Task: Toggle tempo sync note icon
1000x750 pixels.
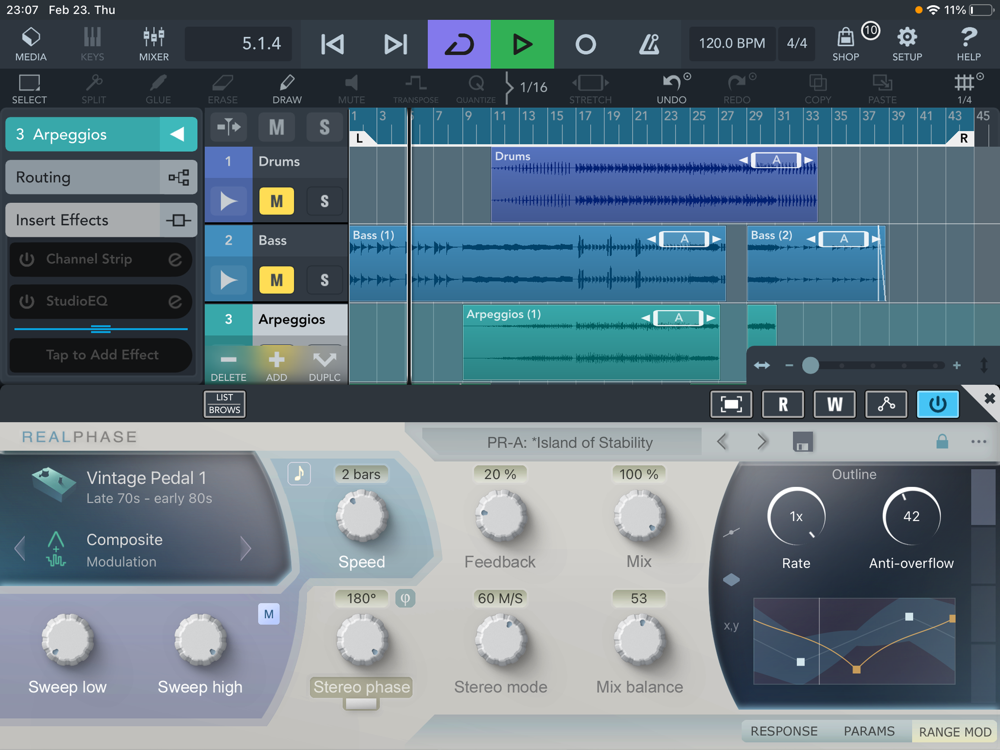Action: pyautogui.click(x=299, y=473)
